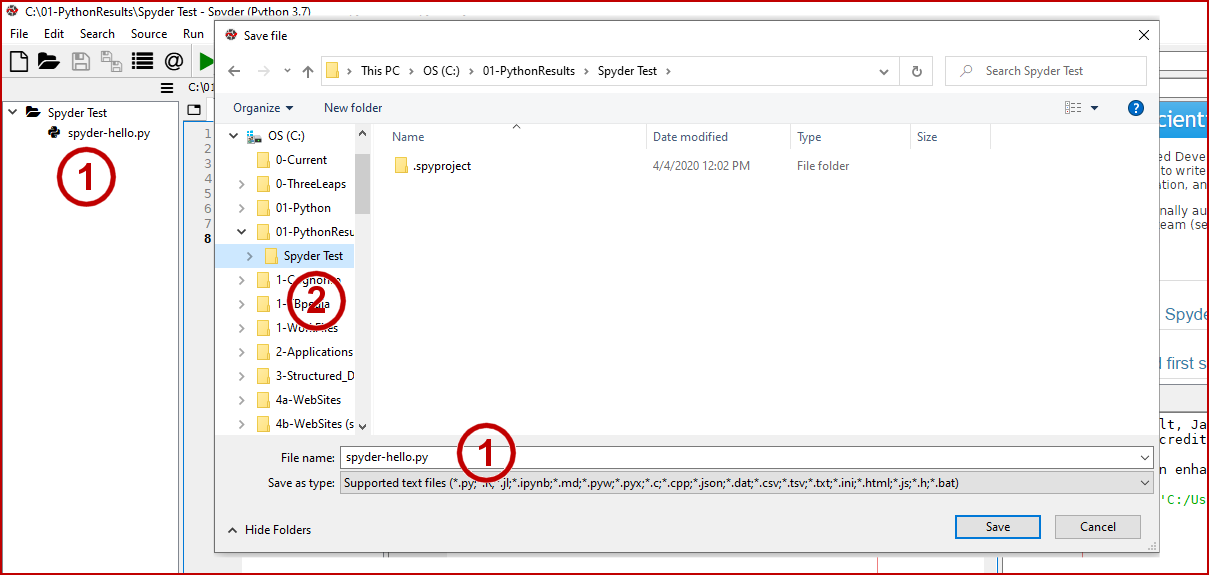The height and width of the screenshot is (575, 1209).
Task: Click the Save all files icon in Spyder
Action: pos(111,62)
